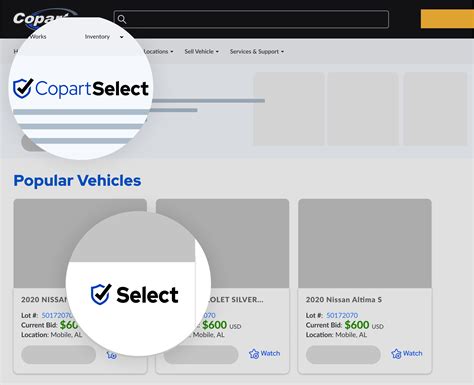Click Watch star icon on Chevrolet Silverado card
Image resolution: width=474 pixels, height=385 pixels.
click(254, 354)
